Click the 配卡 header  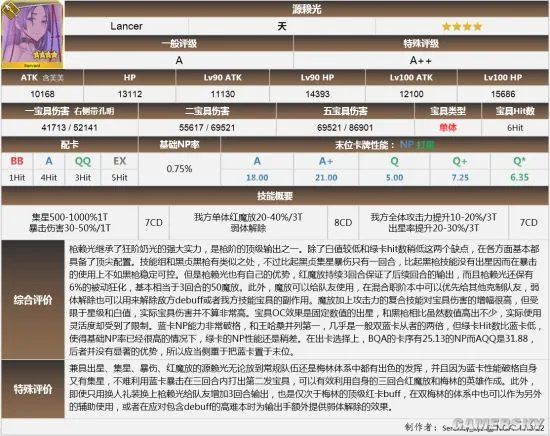[69, 145]
